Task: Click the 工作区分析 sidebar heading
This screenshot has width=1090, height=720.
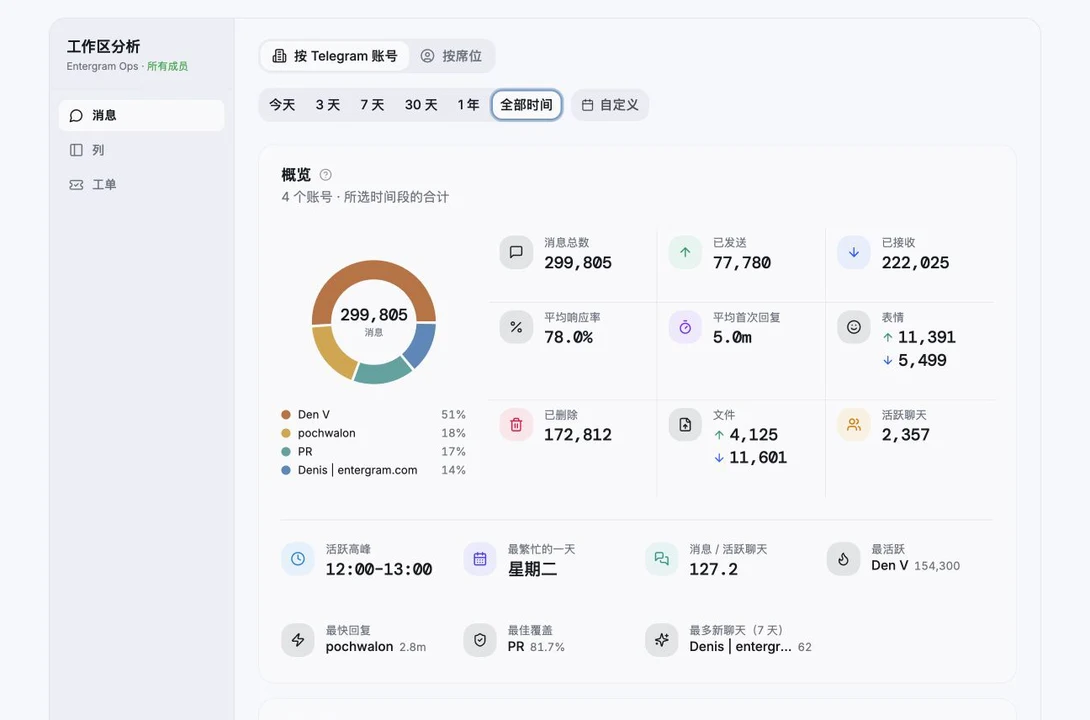Action: coord(104,47)
